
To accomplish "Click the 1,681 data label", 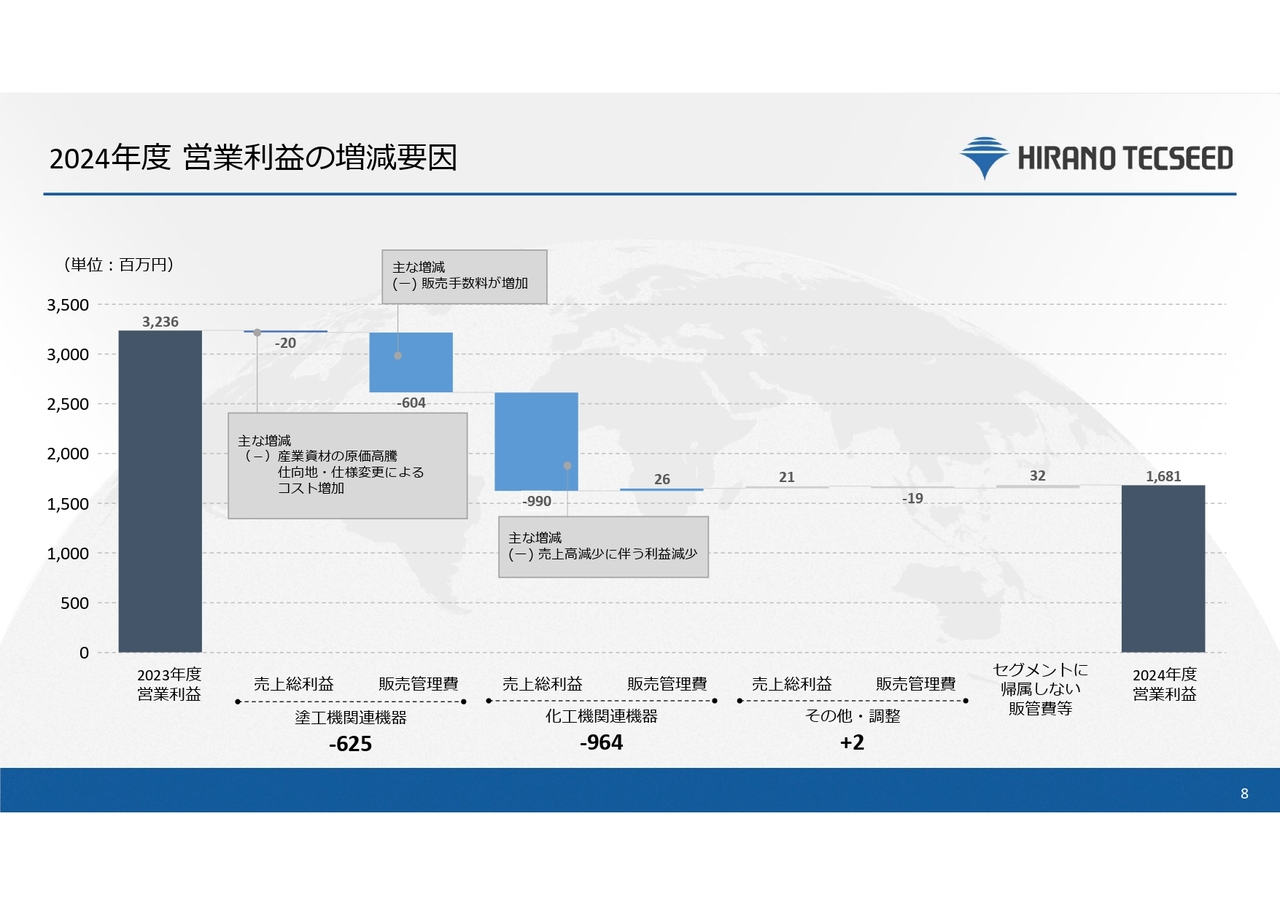I will pyautogui.click(x=1163, y=477).
